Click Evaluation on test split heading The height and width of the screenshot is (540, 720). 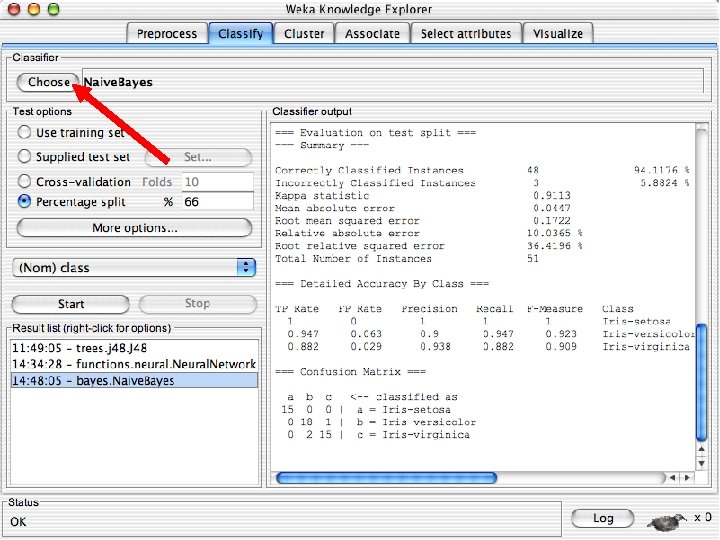coord(375,133)
